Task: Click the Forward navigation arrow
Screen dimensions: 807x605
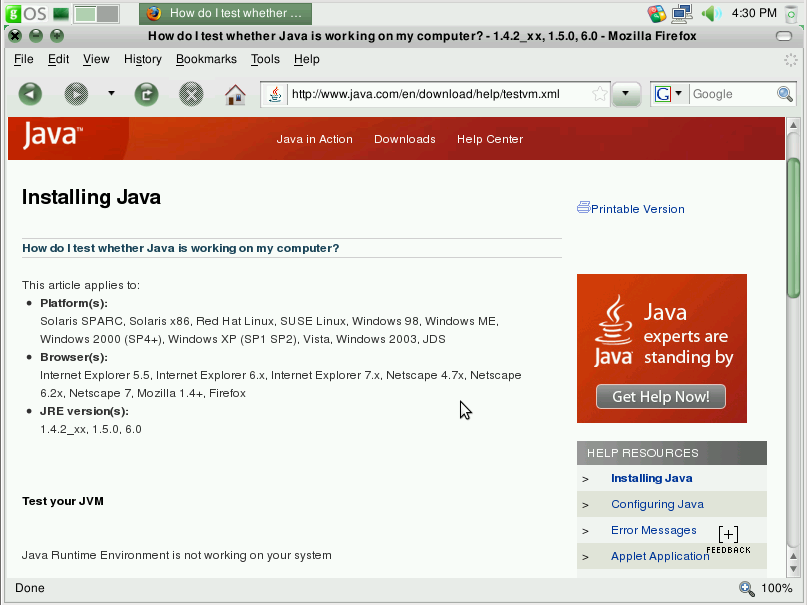Action: [x=76, y=94]
